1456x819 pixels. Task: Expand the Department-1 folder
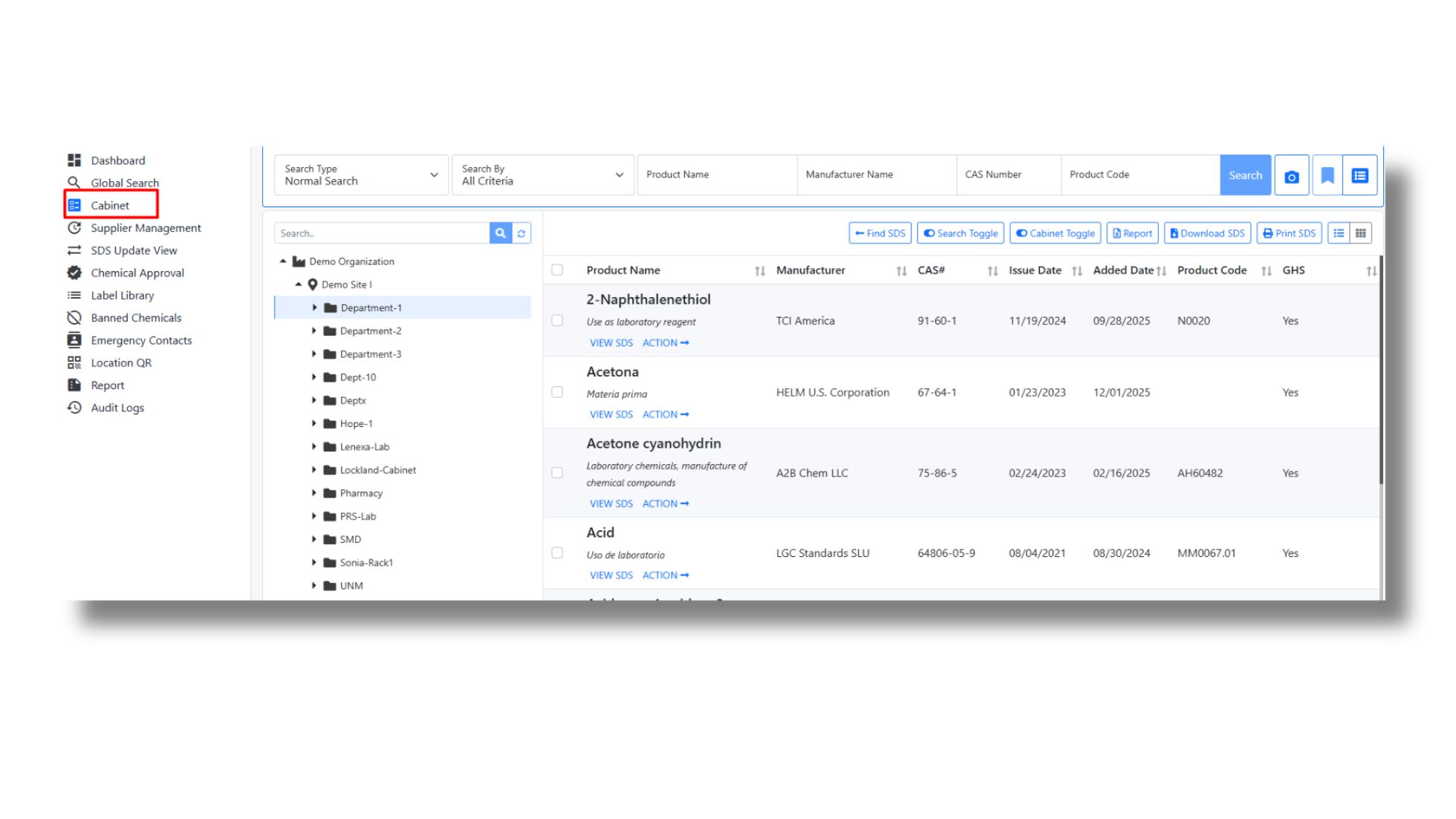tap(314, 307)
